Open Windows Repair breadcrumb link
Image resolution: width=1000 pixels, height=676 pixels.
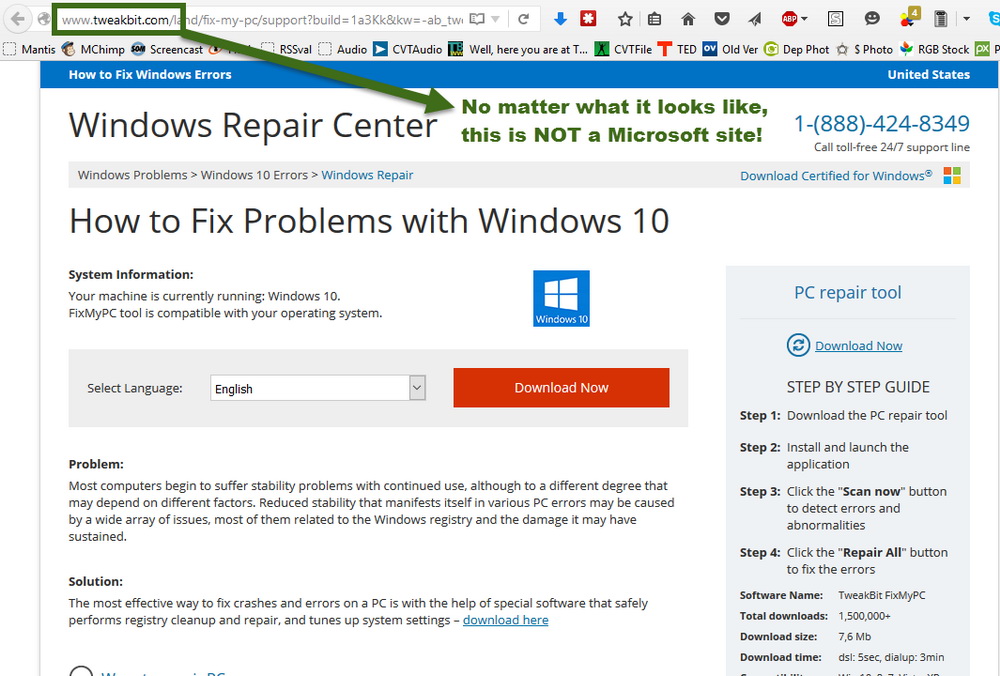pyautogui.click(x=367, y=175)
